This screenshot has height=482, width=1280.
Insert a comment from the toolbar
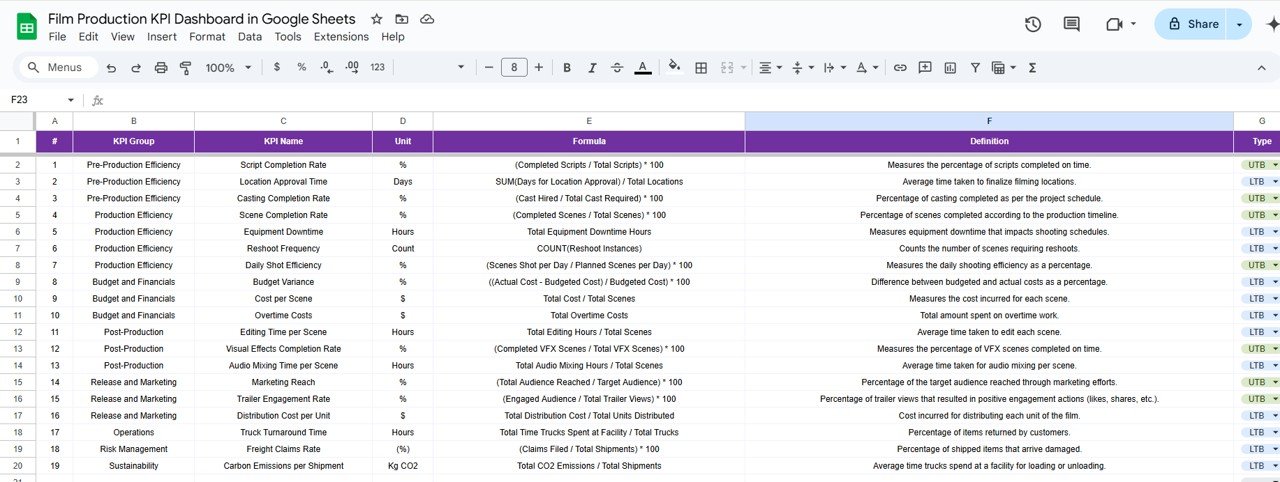(925, 67)
